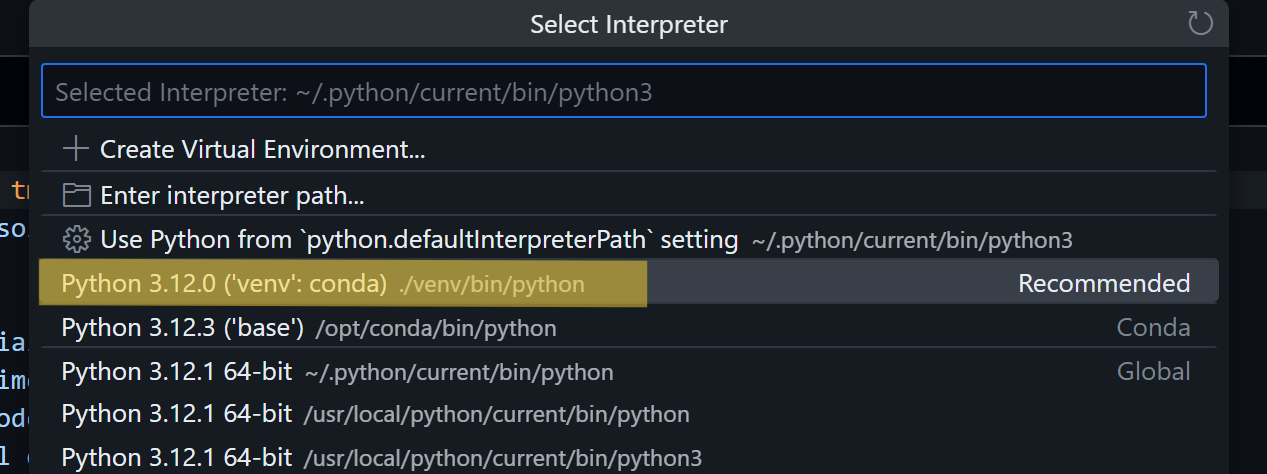Image resolution: width=1267 pixels, height=474 pixels.
Task: Click the Conda group label
Action: (x=1153, y=328)
